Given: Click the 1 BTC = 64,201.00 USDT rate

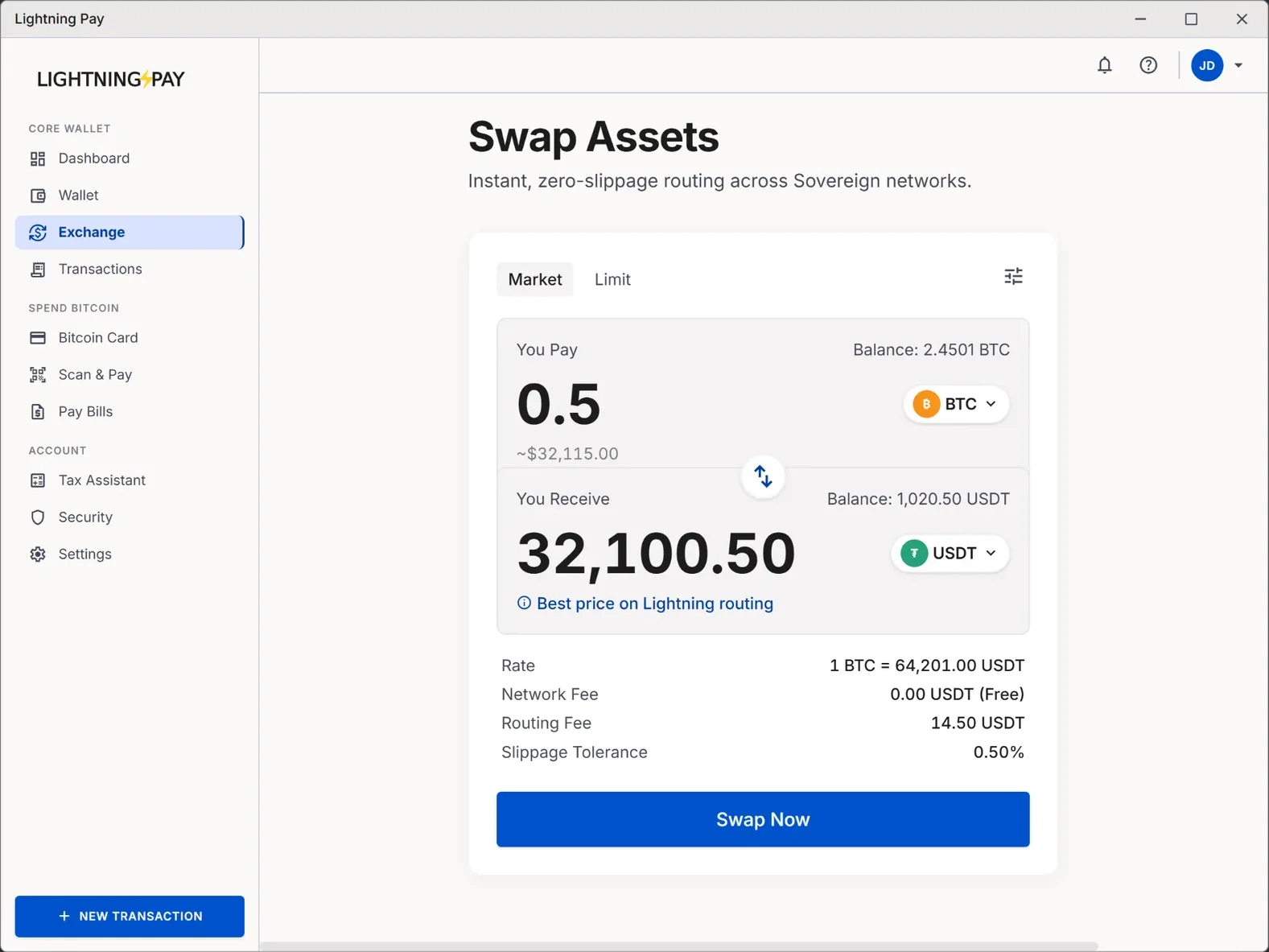Looking at the screenshot, I should pyautogui.click(x=927, y=666).
